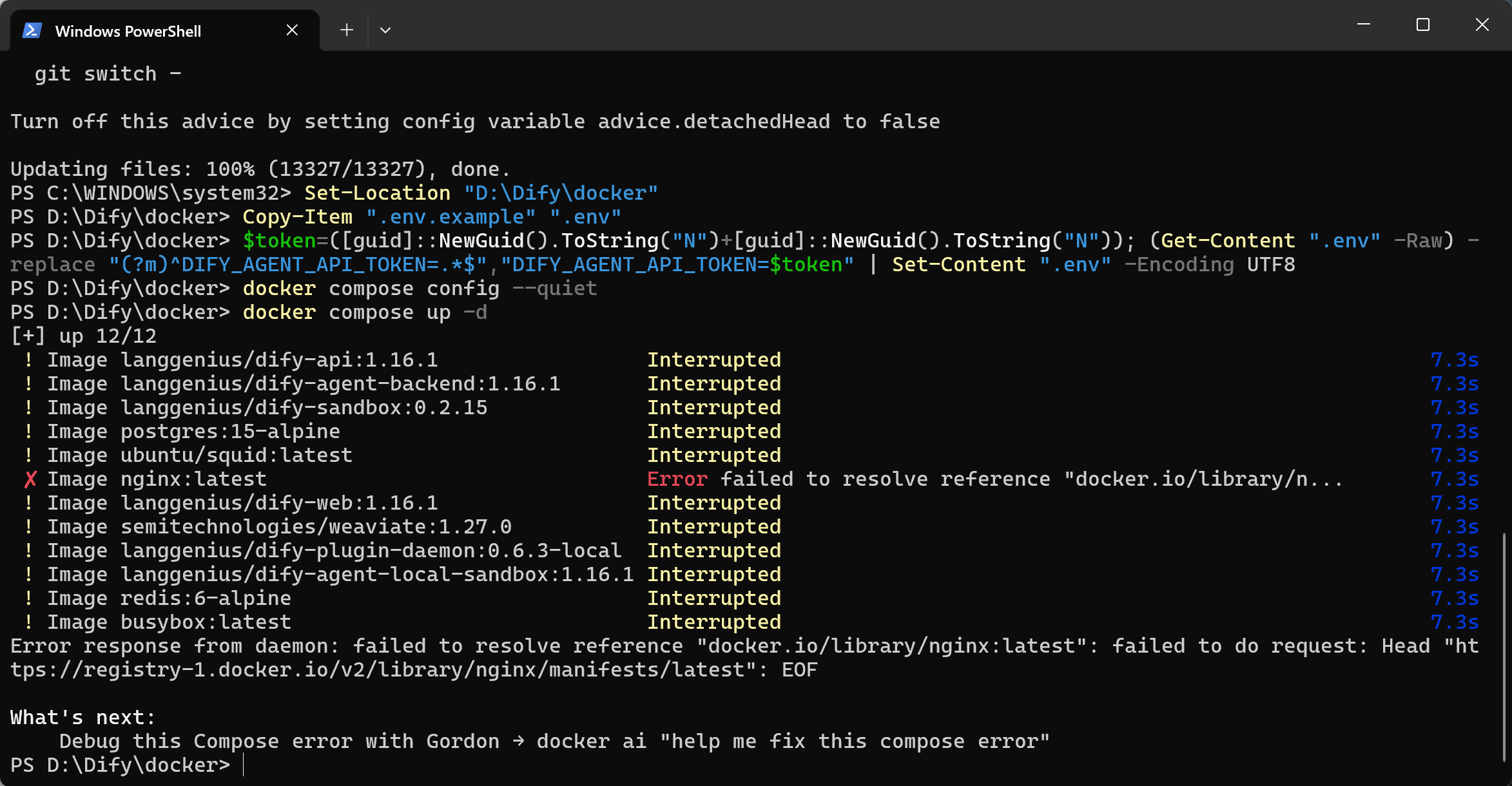The width and height of the screenshot is (1512, 786).
Task: Click the '[+] up 12/12' status line
Action: point(84,336)
